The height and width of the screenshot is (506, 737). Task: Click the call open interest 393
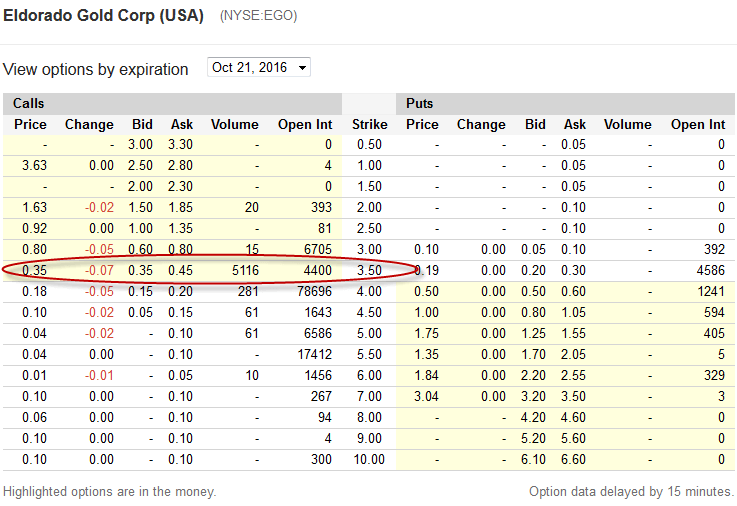pyautogui.click(x=321, y=208)
